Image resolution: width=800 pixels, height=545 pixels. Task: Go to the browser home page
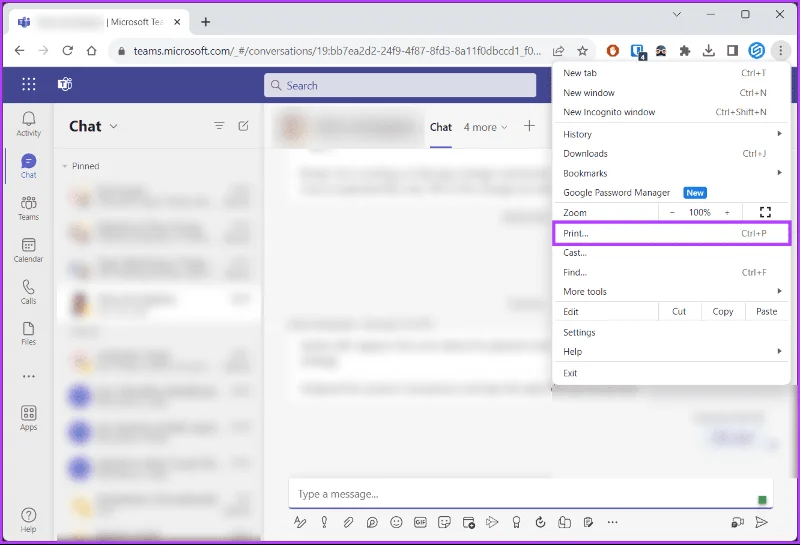(x=91, y=51)
